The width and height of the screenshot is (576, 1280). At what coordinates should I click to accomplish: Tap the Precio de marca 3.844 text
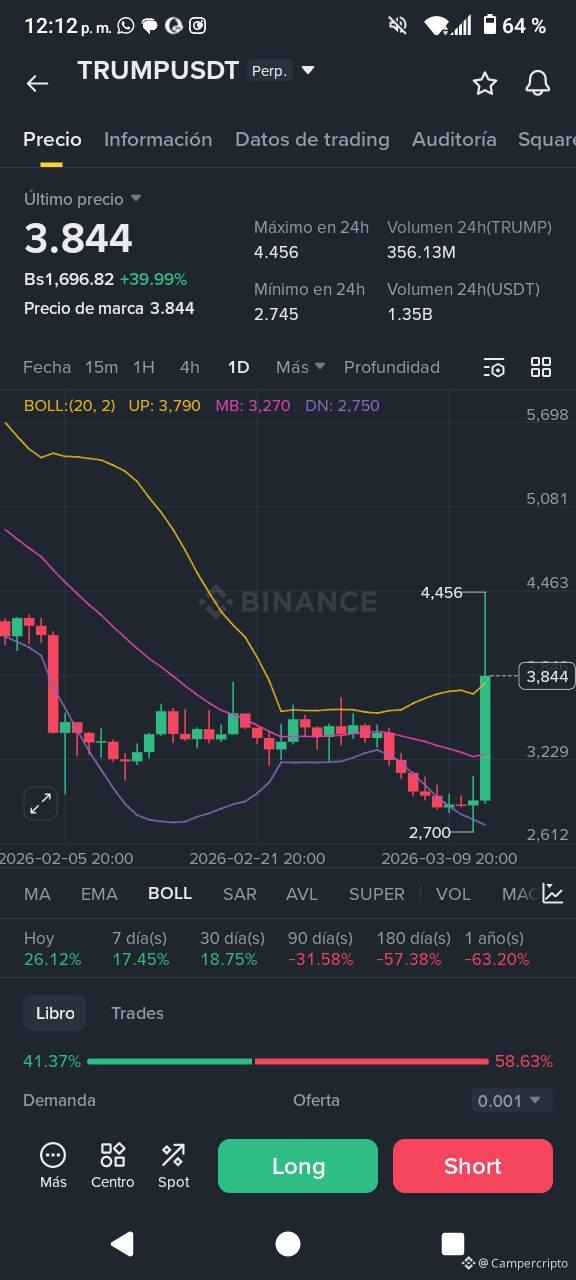109,308
